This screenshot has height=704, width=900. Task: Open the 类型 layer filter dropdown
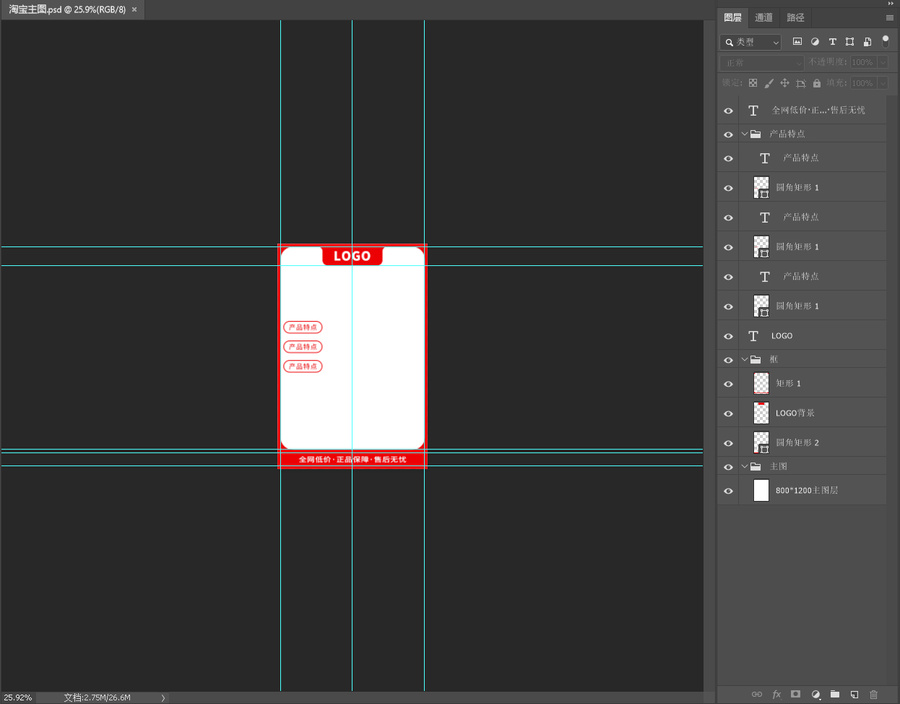pyautogui.click(x=751, y=42)
